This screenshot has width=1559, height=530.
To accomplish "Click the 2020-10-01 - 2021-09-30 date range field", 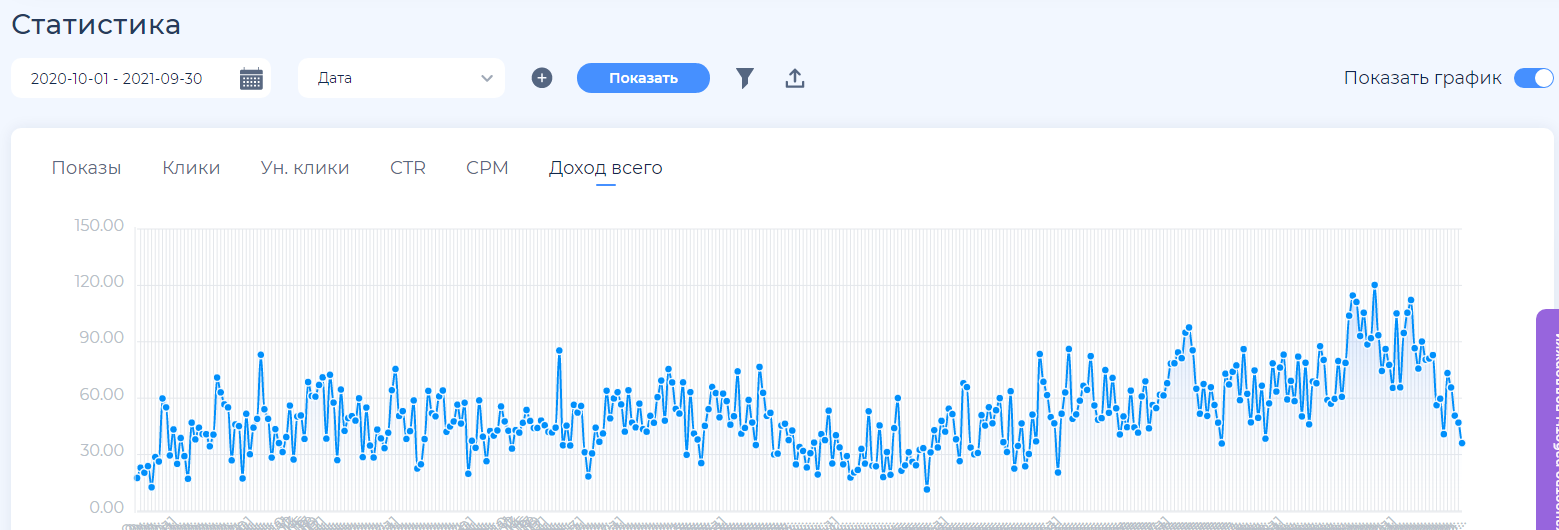I will pyautogui.click(x=117, y=79).
